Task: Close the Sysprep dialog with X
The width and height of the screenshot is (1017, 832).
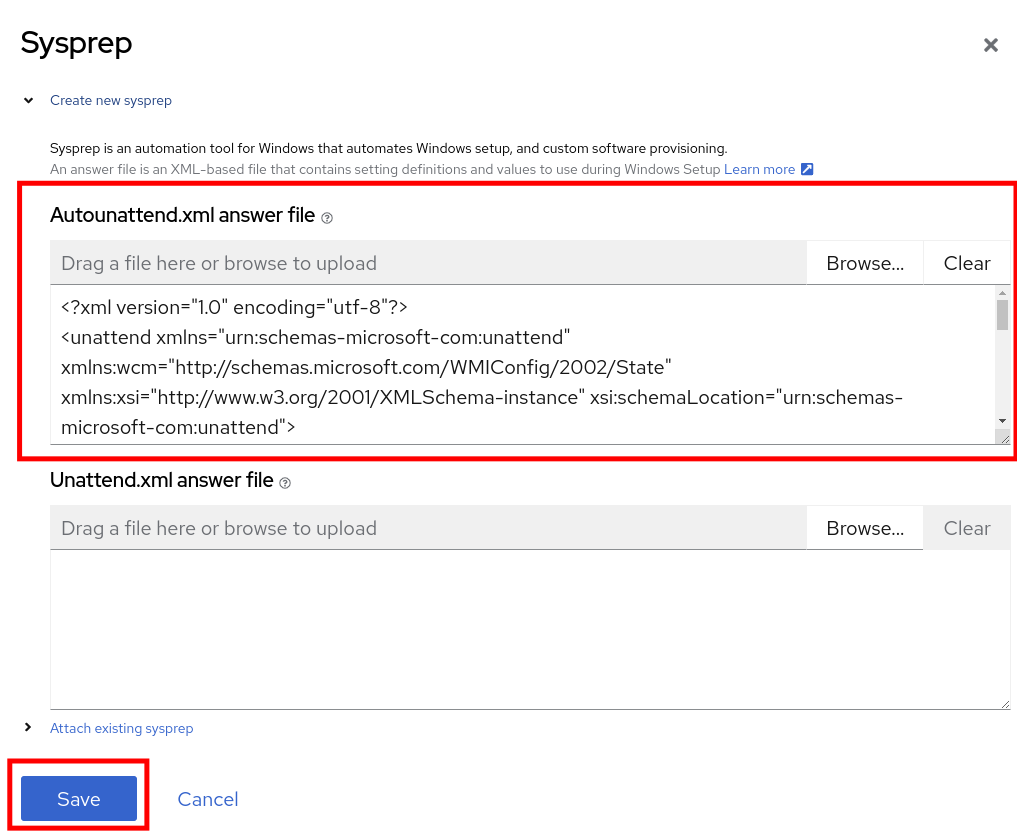Action: 990,45
